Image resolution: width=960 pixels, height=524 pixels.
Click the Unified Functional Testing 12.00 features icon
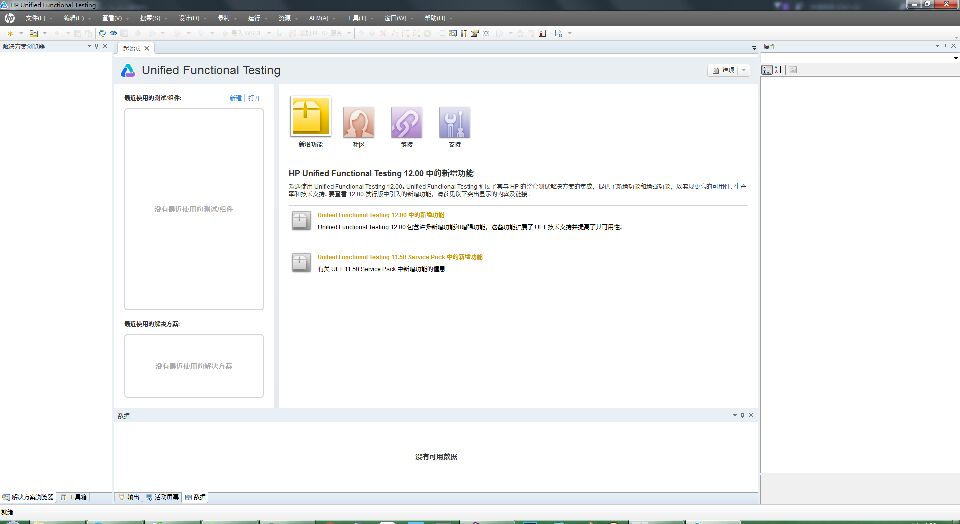point(300,221)
